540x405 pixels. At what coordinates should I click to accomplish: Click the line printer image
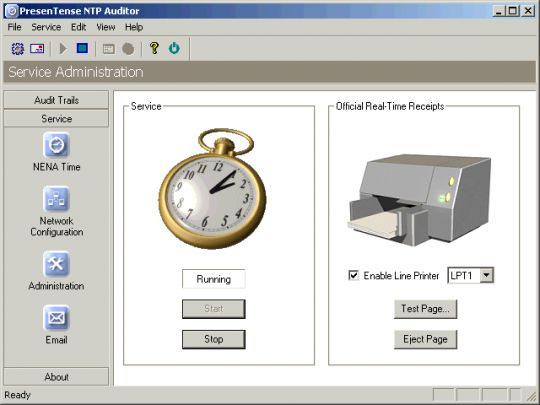tap(419, 200)
